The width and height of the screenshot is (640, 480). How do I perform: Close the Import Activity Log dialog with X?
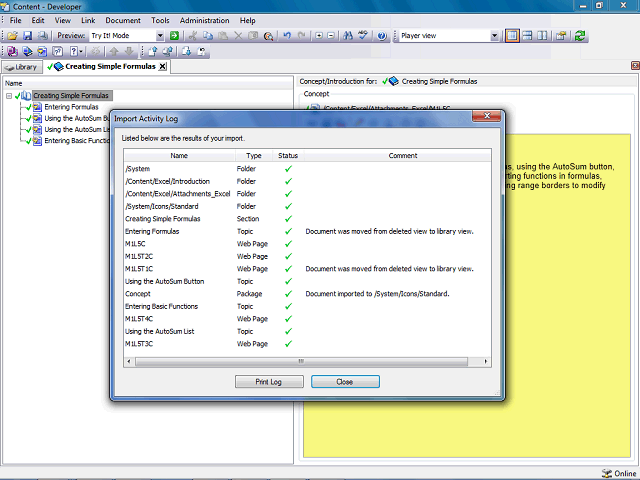click(x=487, y=116)
